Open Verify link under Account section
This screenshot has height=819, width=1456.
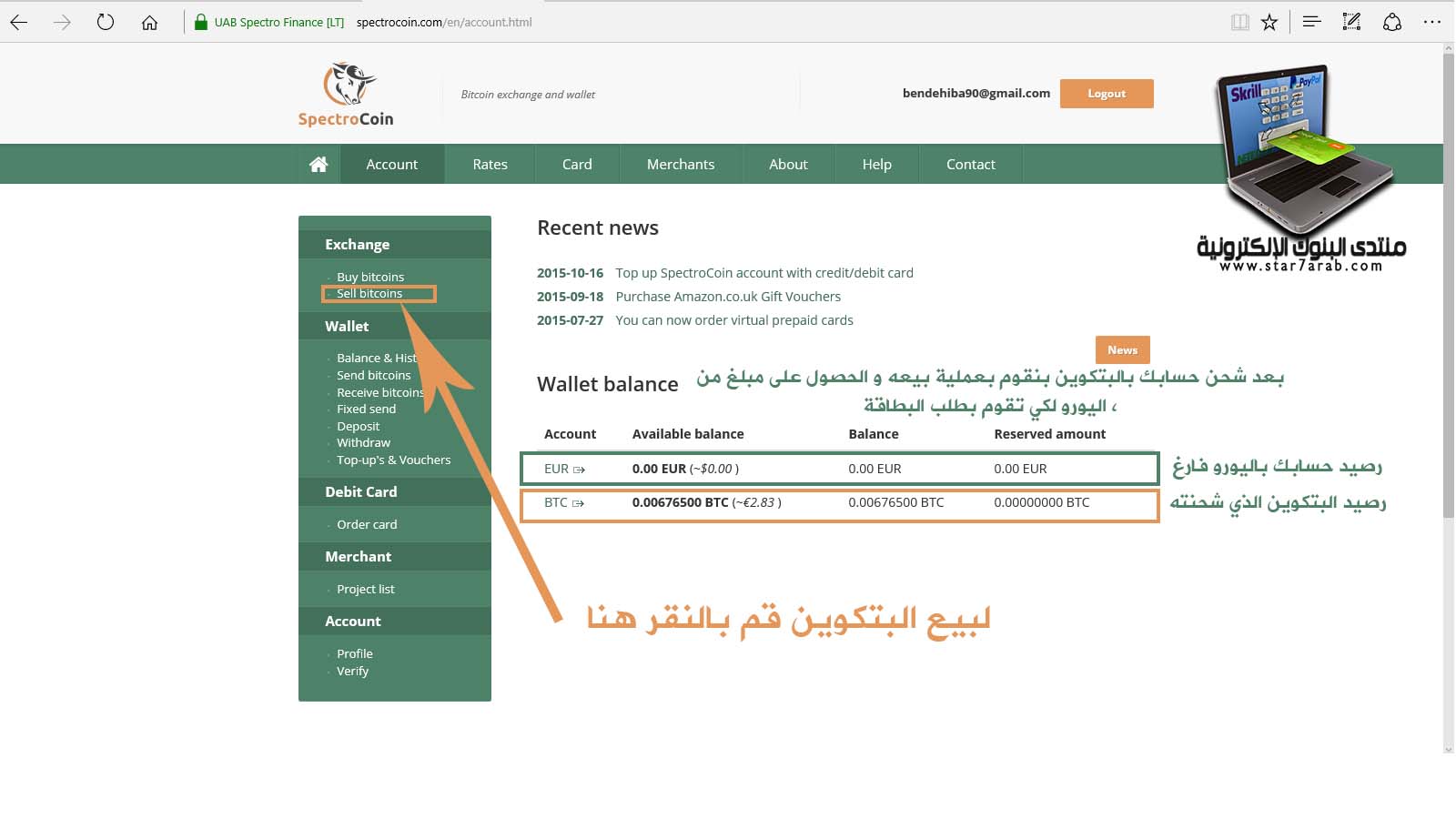click(x=353, y=671)
